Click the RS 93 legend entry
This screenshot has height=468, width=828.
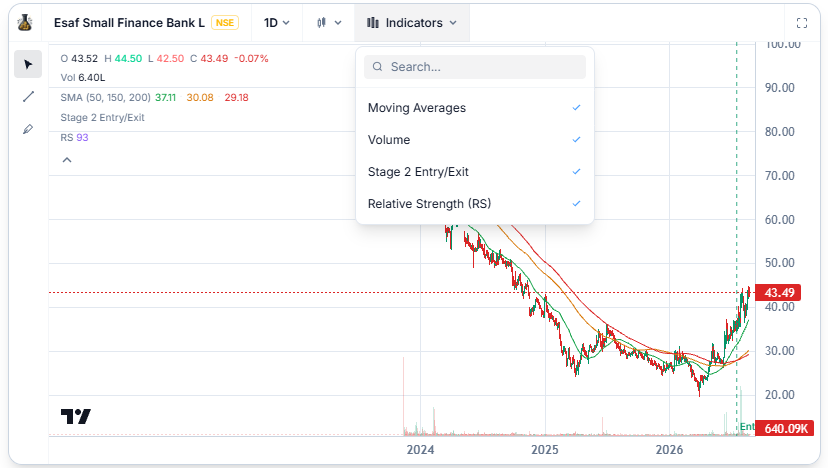coord(74,137)
